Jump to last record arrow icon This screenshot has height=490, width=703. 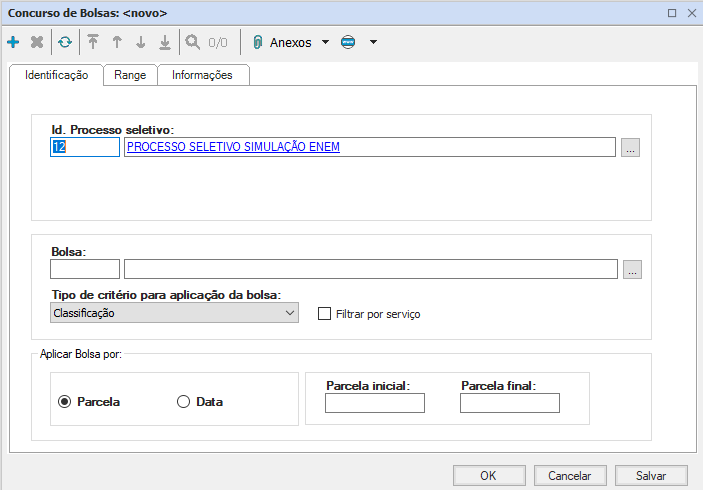(165, 43)
